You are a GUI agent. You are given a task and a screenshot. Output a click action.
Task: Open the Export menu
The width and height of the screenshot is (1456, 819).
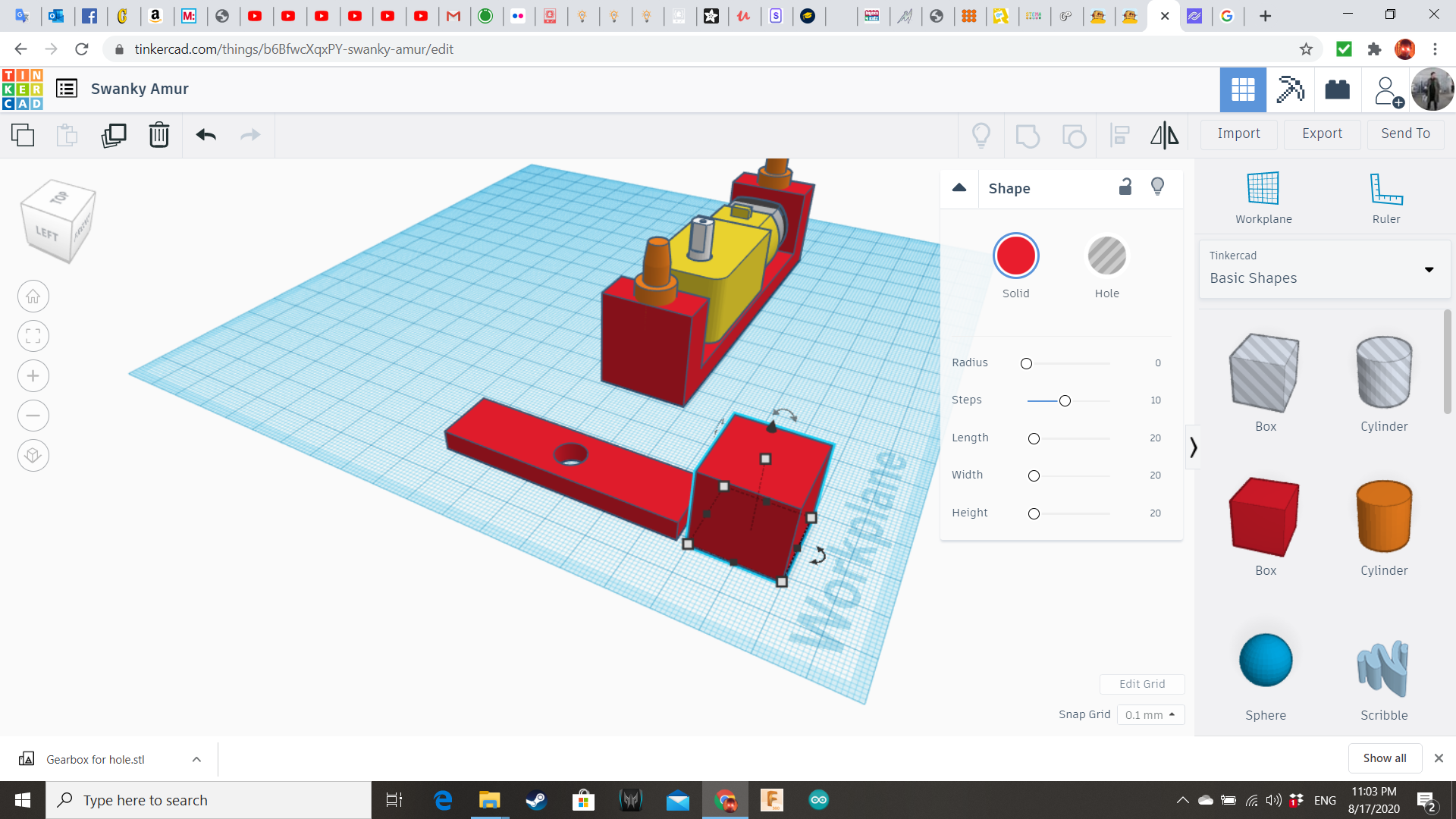pyautogui.click(x=1322, y=133)
